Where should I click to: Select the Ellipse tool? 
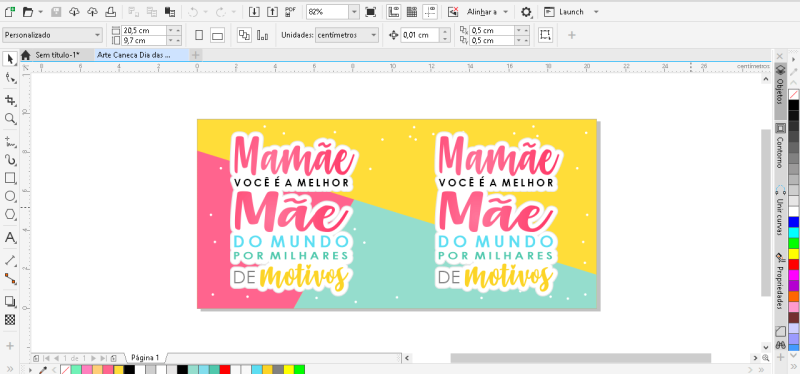coord(10,196)
